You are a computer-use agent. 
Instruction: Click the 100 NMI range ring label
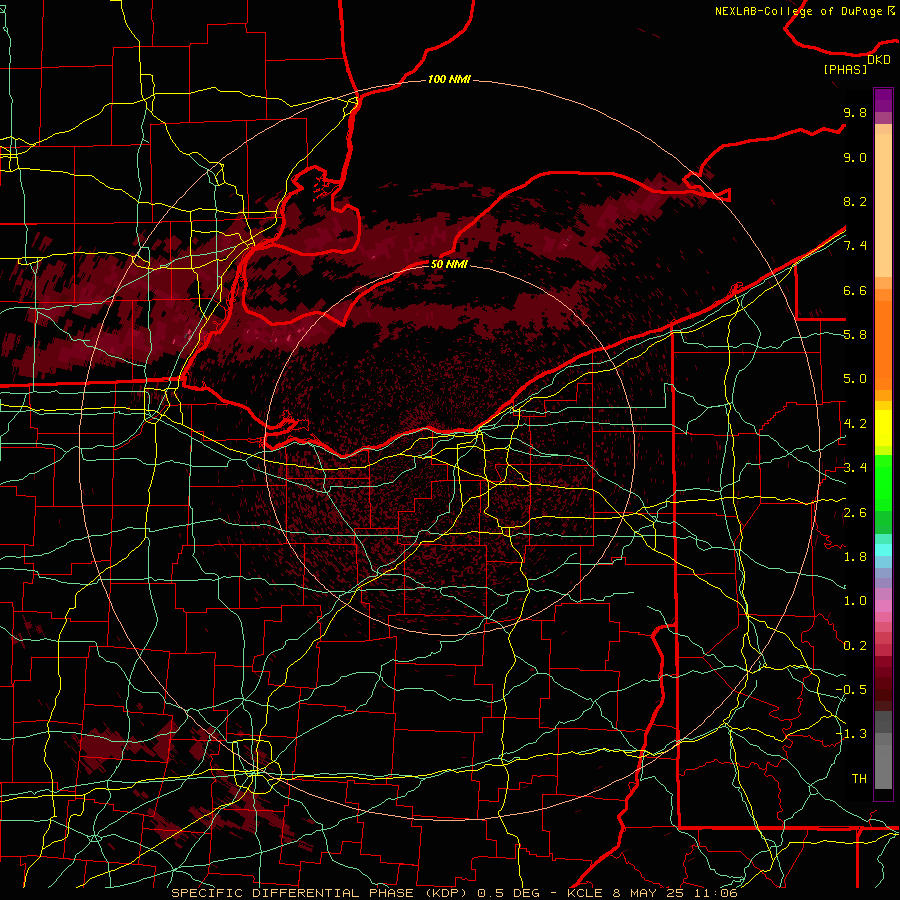point(449,79)
